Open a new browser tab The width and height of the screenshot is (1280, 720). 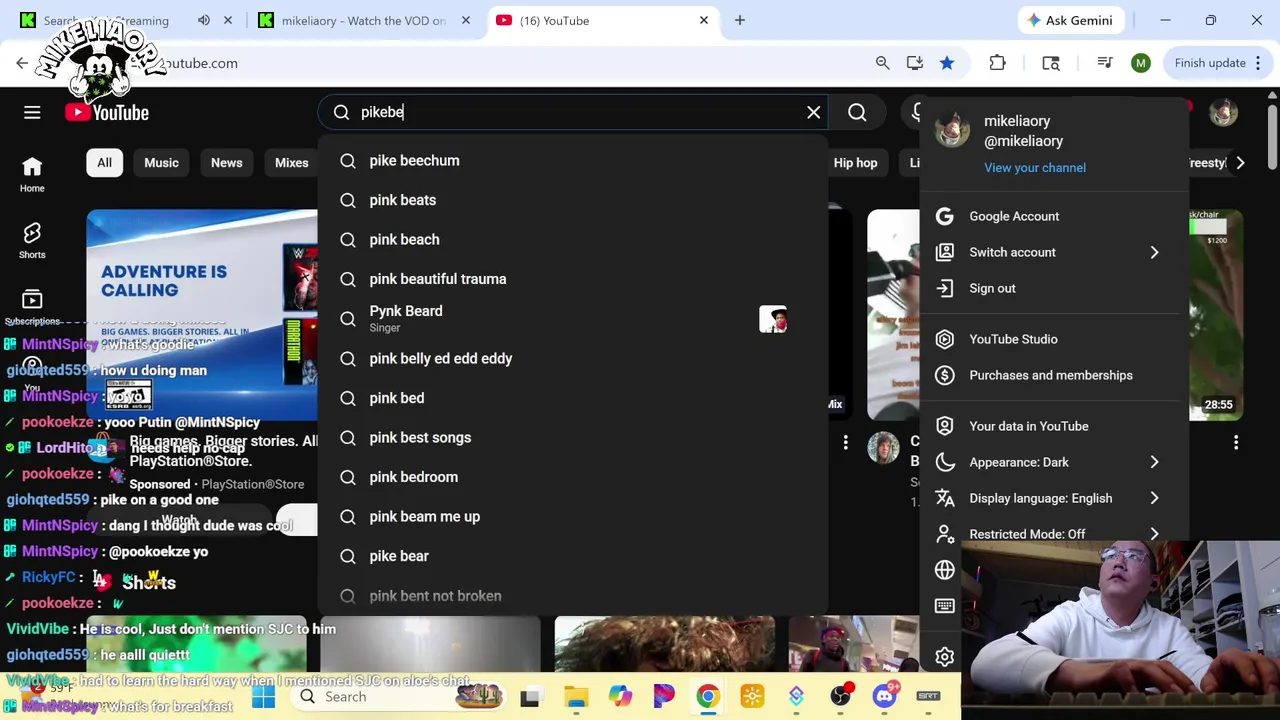(x=739, y=20)
